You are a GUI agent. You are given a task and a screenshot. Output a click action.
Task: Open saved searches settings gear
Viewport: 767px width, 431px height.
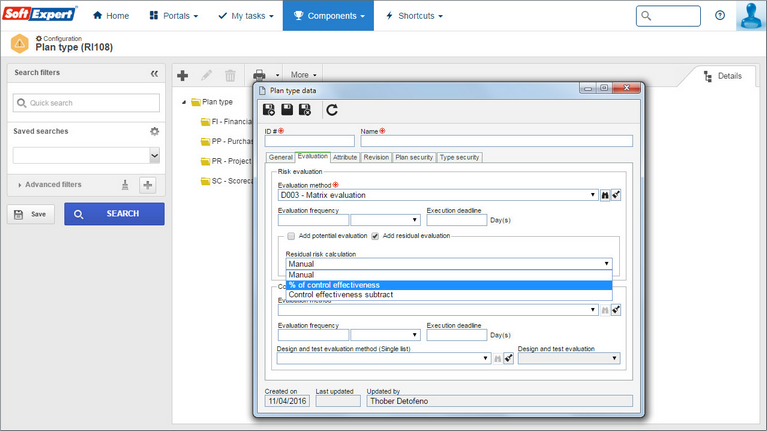pos(155,131)
